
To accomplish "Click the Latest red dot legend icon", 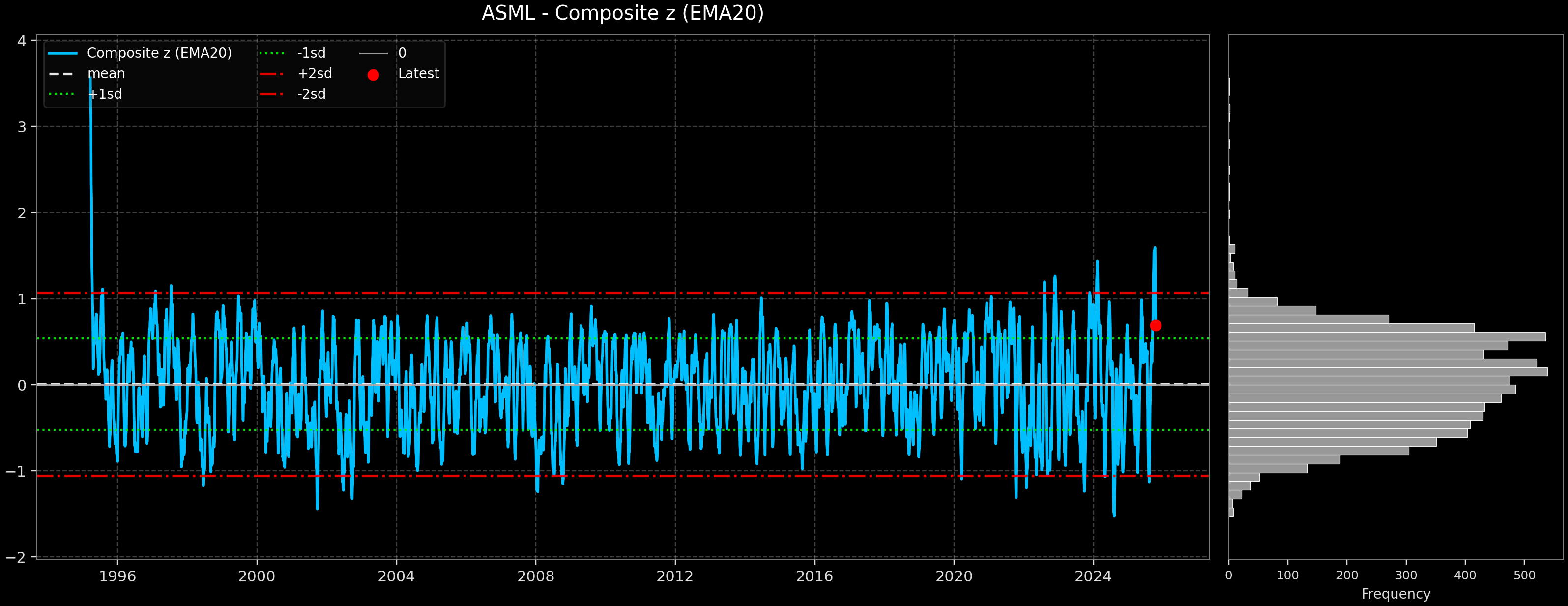I will (x=374, y=74).
